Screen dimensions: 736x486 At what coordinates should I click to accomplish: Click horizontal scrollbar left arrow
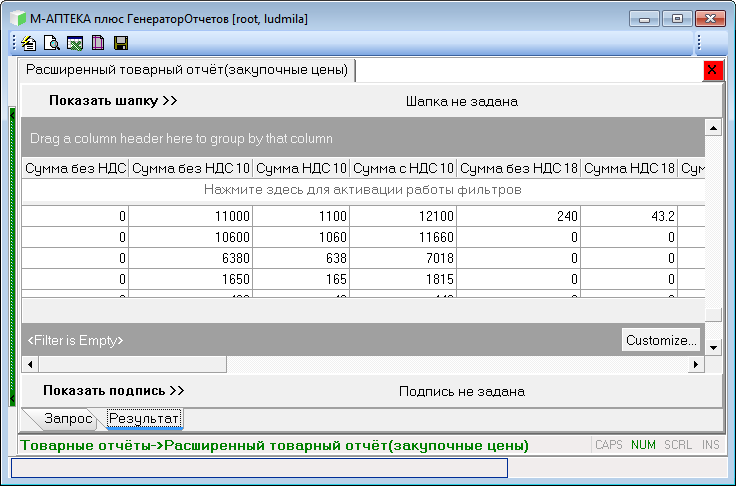[30, 364]
